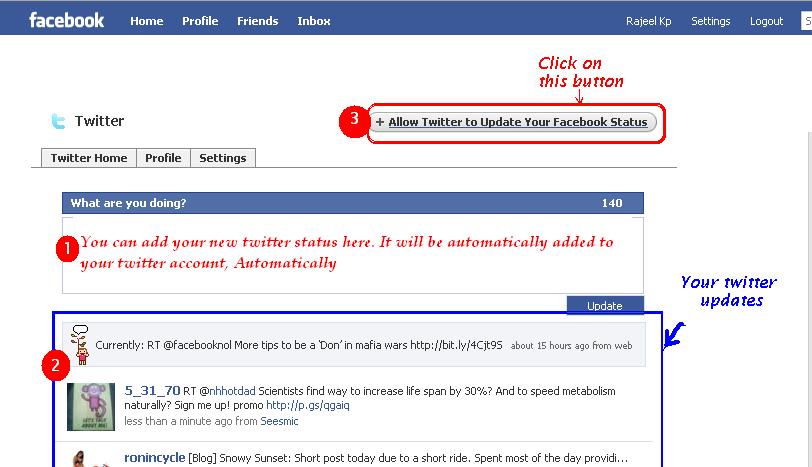Open Home in Facebook top bar
The image size is (812, 467).
coord(147,21)
